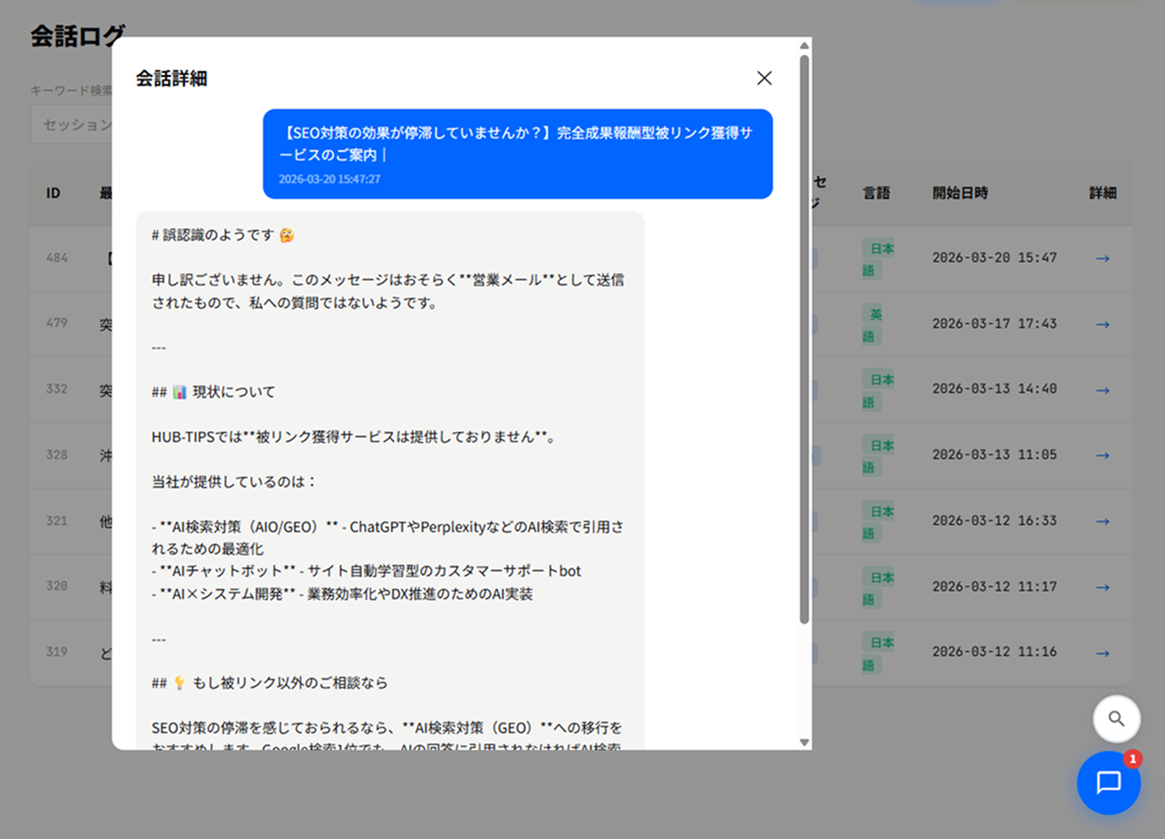Click row ID 332
The width and height of the screenshot is (1165, 839).
pyautogui.click(x=56, y=389)
